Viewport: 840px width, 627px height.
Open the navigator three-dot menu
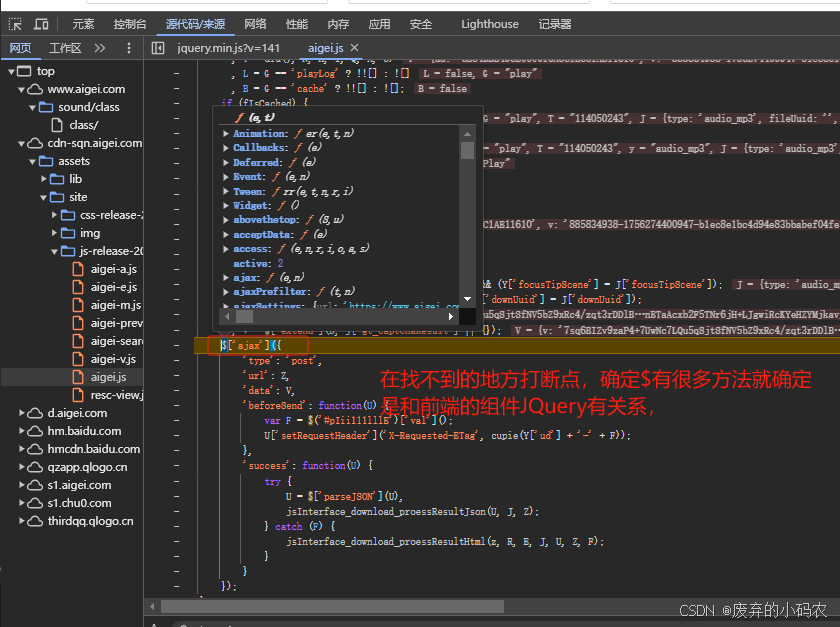[x=129, y=48]
